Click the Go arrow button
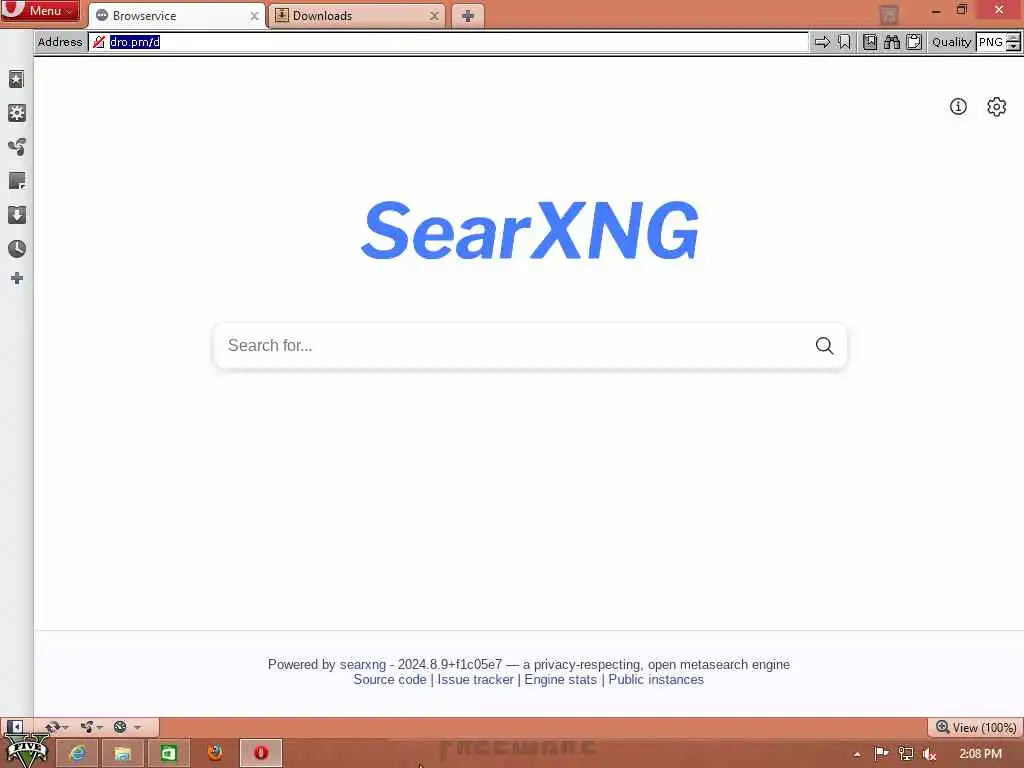 pos(822,42)
